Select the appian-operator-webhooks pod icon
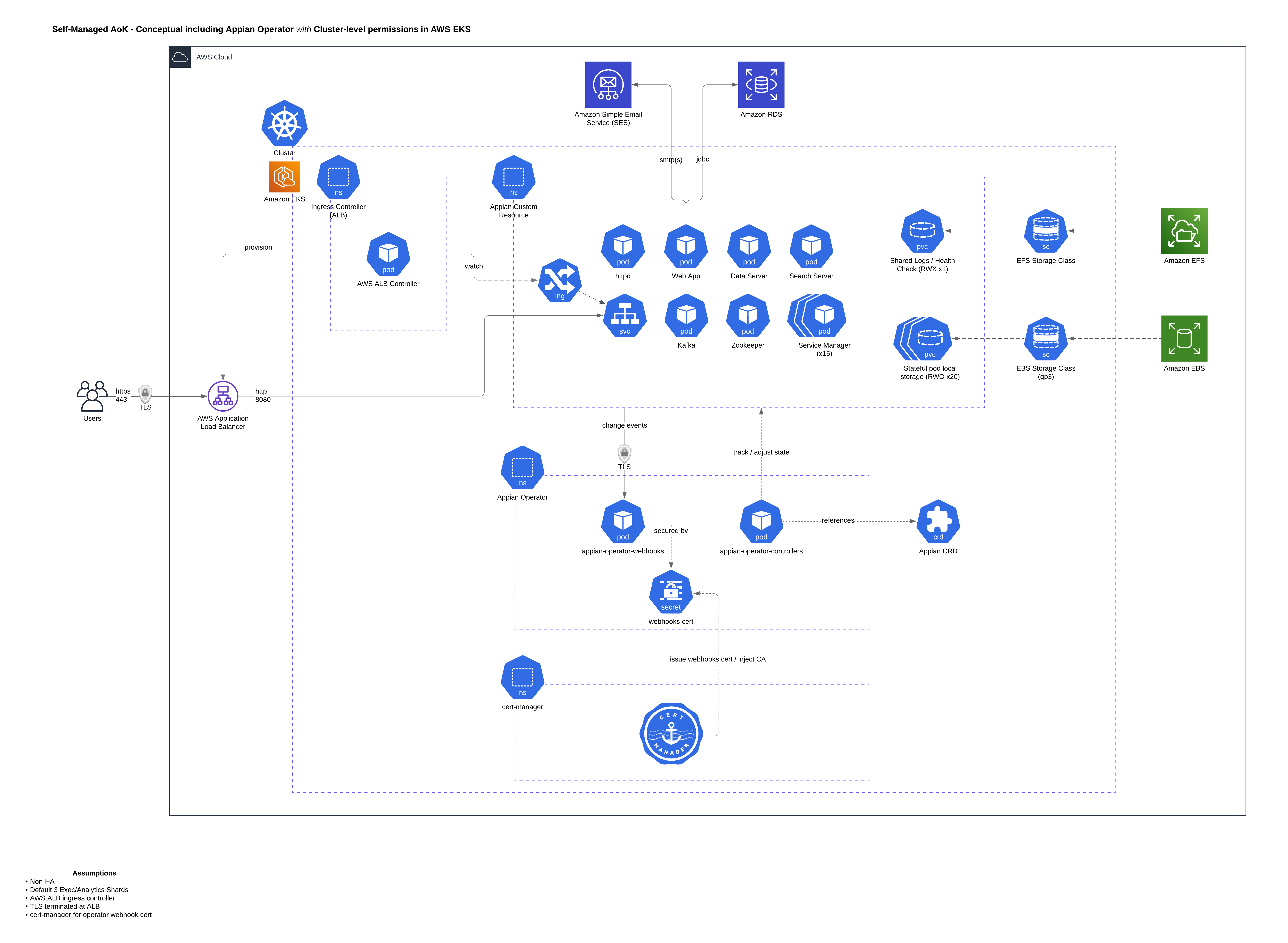Screen dimensions: 1288x943 (623, 522)
